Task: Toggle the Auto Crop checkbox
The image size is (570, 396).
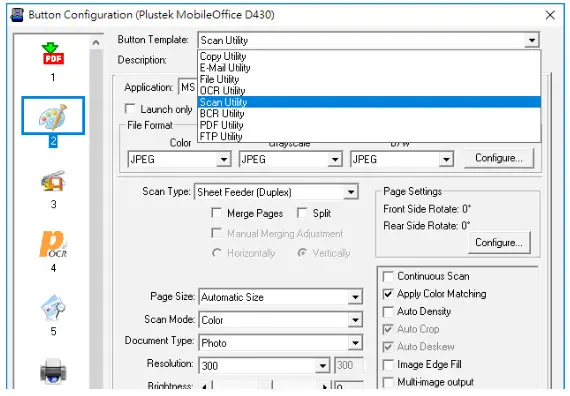Action: click(x=388, y=329)
